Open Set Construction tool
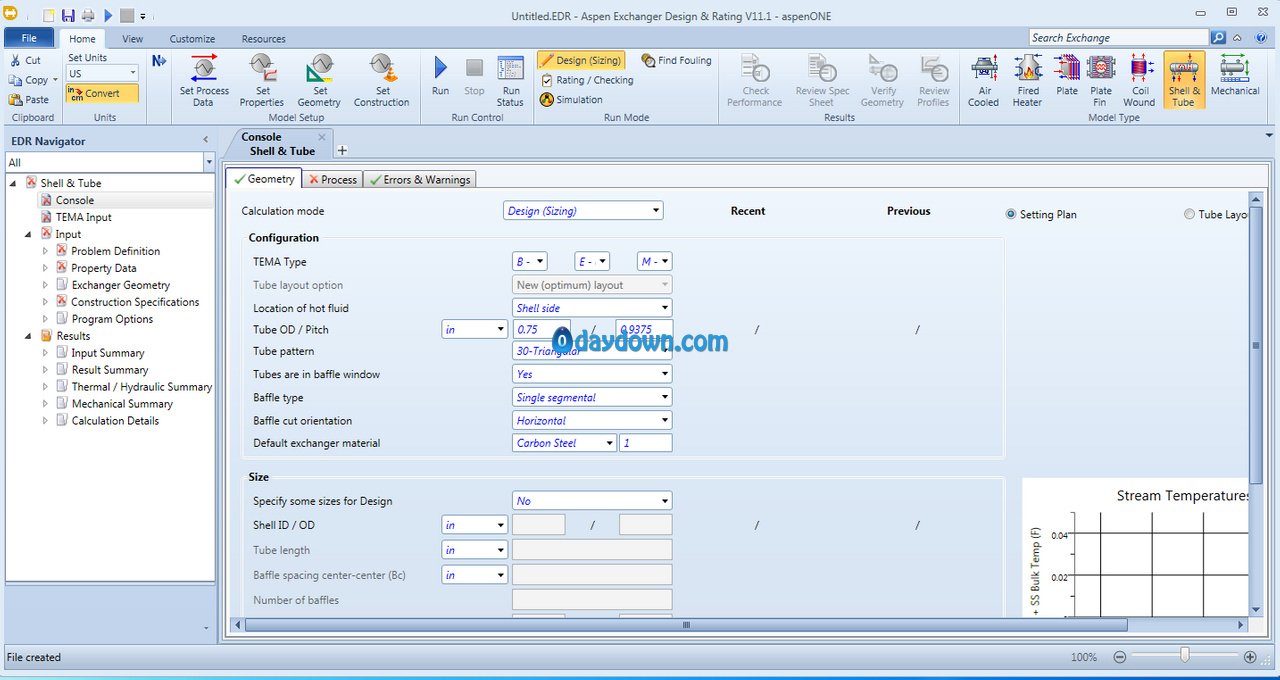The width and height of the screenshot is (1280, 680). click(381, 80)
